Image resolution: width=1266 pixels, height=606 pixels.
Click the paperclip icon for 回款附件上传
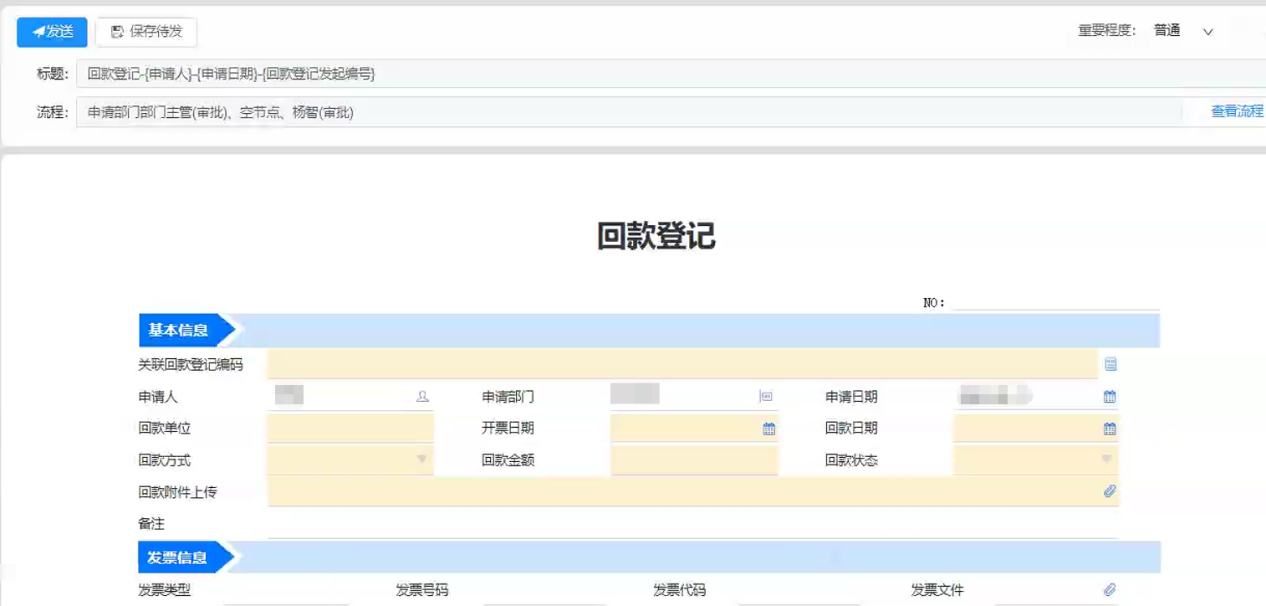click(x=1109, y=492)
